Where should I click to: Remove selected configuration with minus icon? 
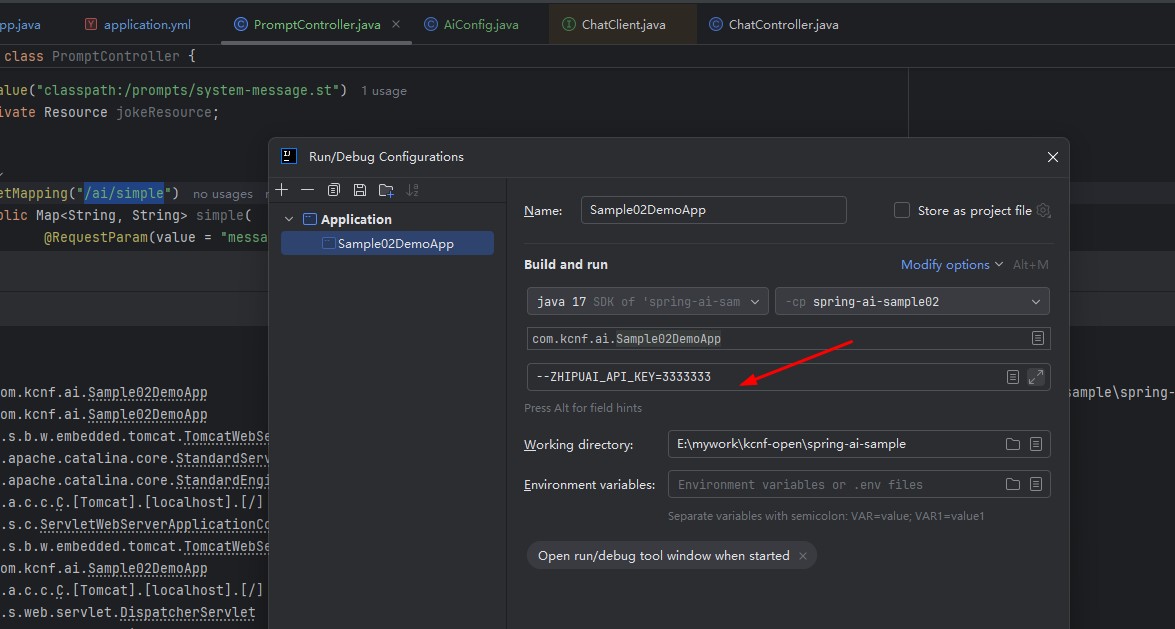(307, 190)
